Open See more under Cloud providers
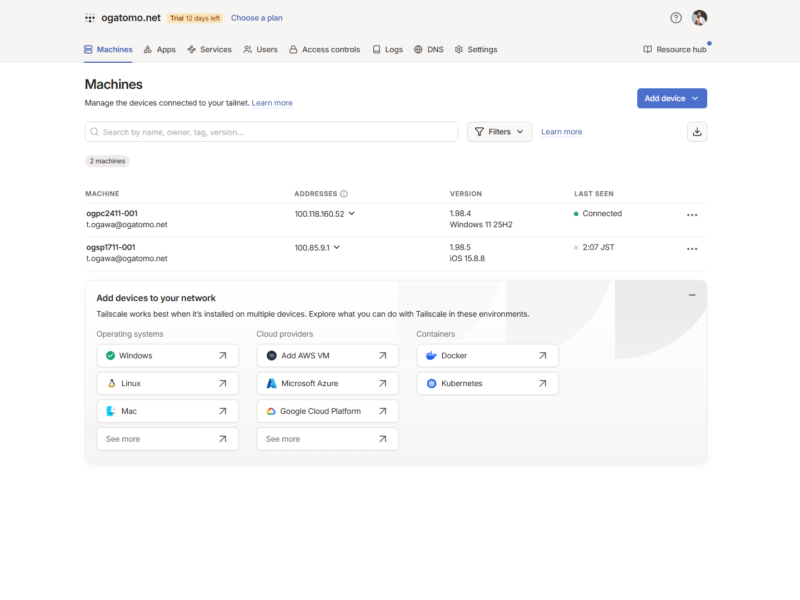The height and width of the screenshot is (600, 800). point(328,439)
